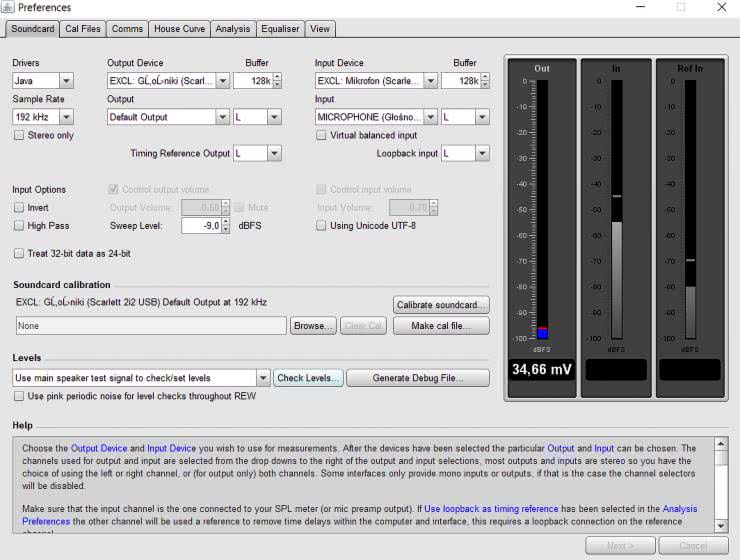Check Treat 32-bit data as 24-bit
The height and width of the screenshot is (560, 740).
[x=19, y=253]
